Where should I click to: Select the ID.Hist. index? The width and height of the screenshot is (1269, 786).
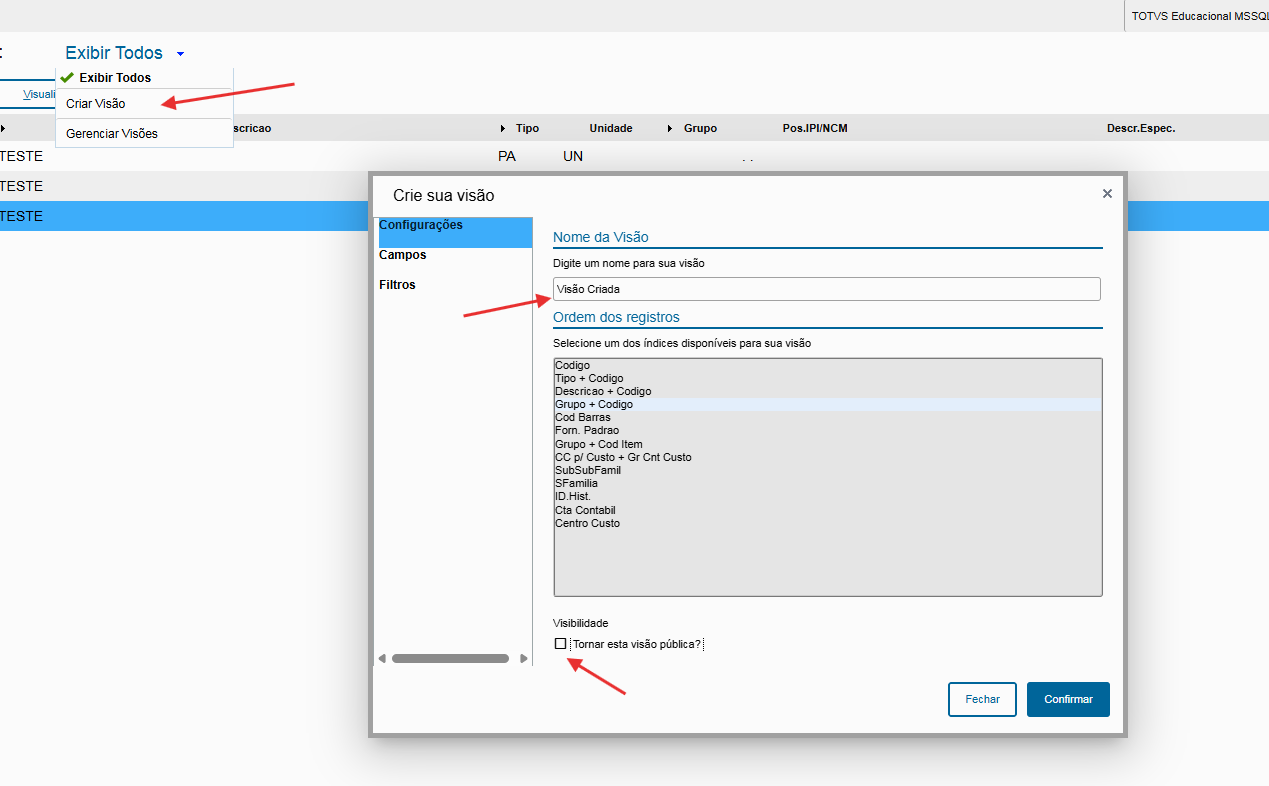point(827,497)
